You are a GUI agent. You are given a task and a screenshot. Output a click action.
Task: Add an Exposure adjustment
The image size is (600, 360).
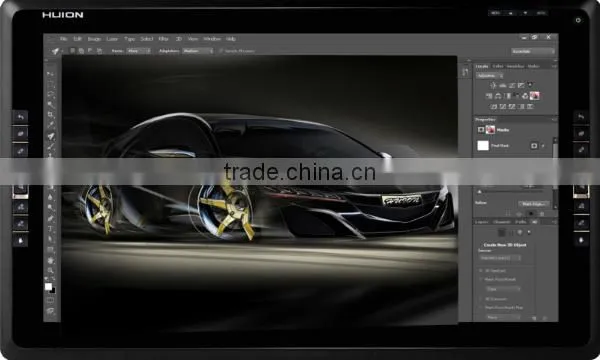point(521,85)
